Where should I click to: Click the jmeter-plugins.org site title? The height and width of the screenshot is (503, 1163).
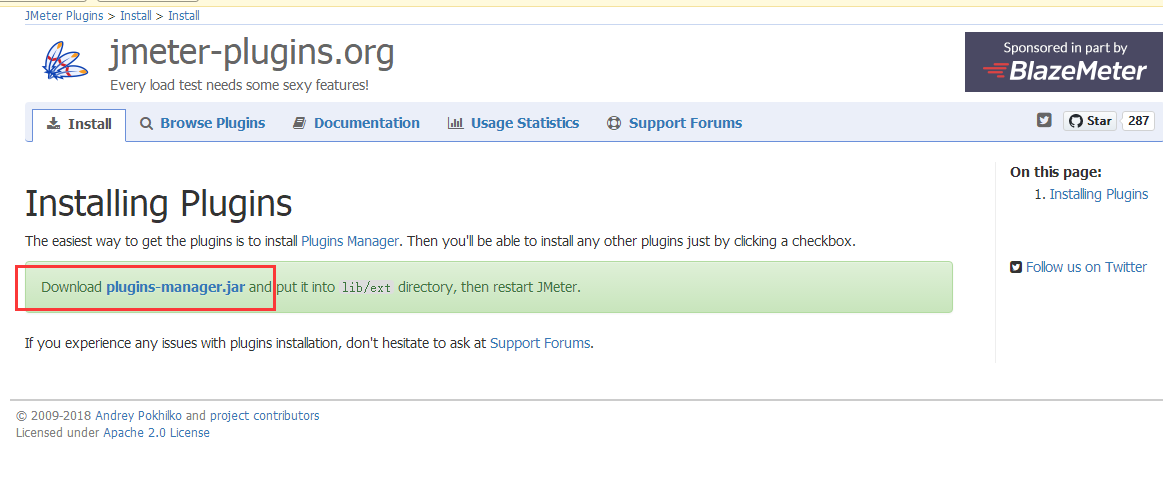(x=251, y=53)
